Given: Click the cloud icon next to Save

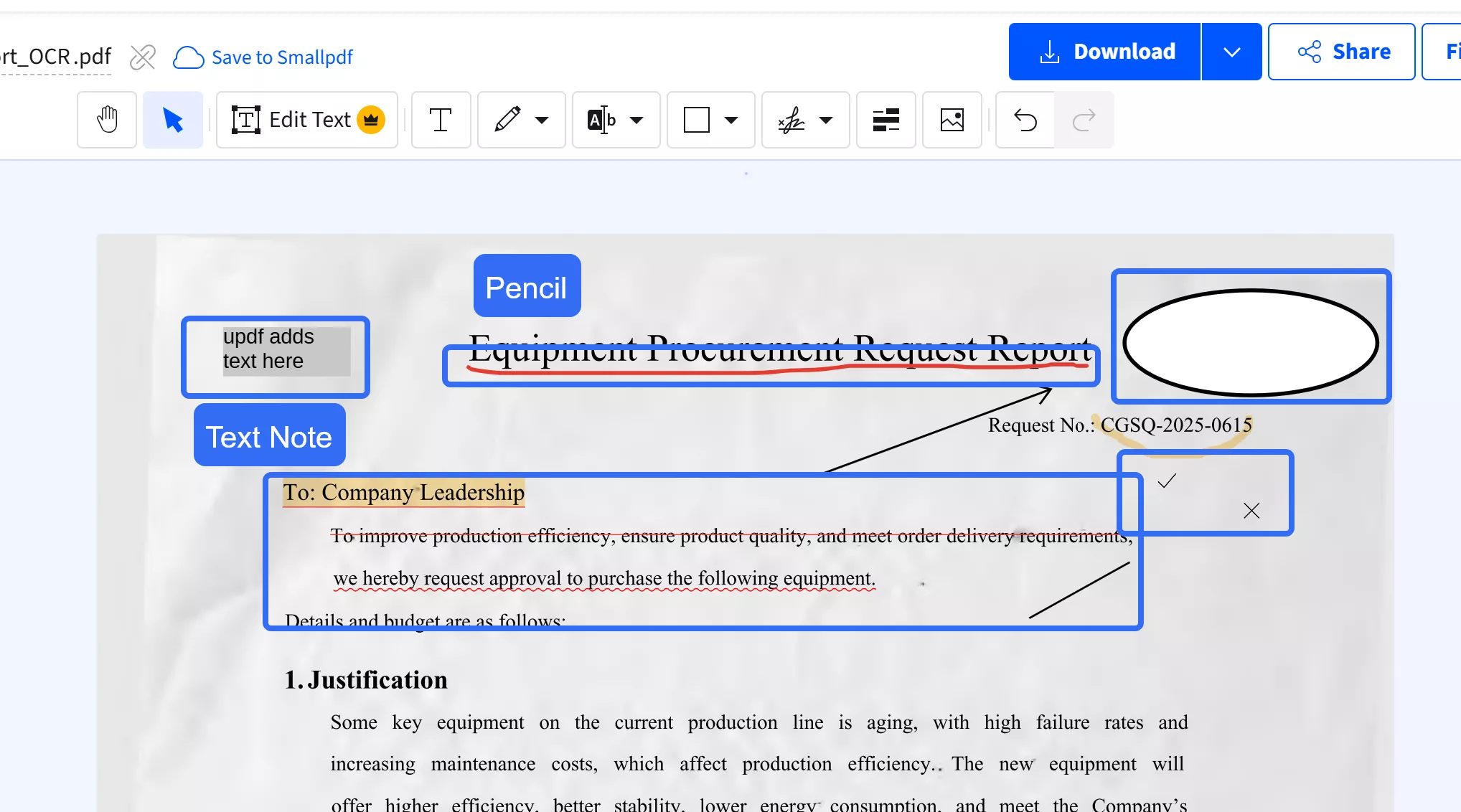Looking at the screenshot, I should point(189,57).
